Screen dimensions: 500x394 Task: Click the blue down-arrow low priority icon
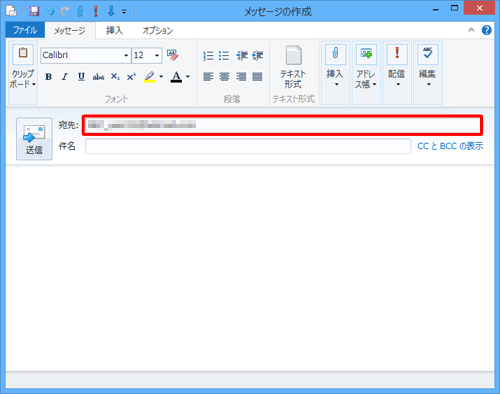(111, 11)
